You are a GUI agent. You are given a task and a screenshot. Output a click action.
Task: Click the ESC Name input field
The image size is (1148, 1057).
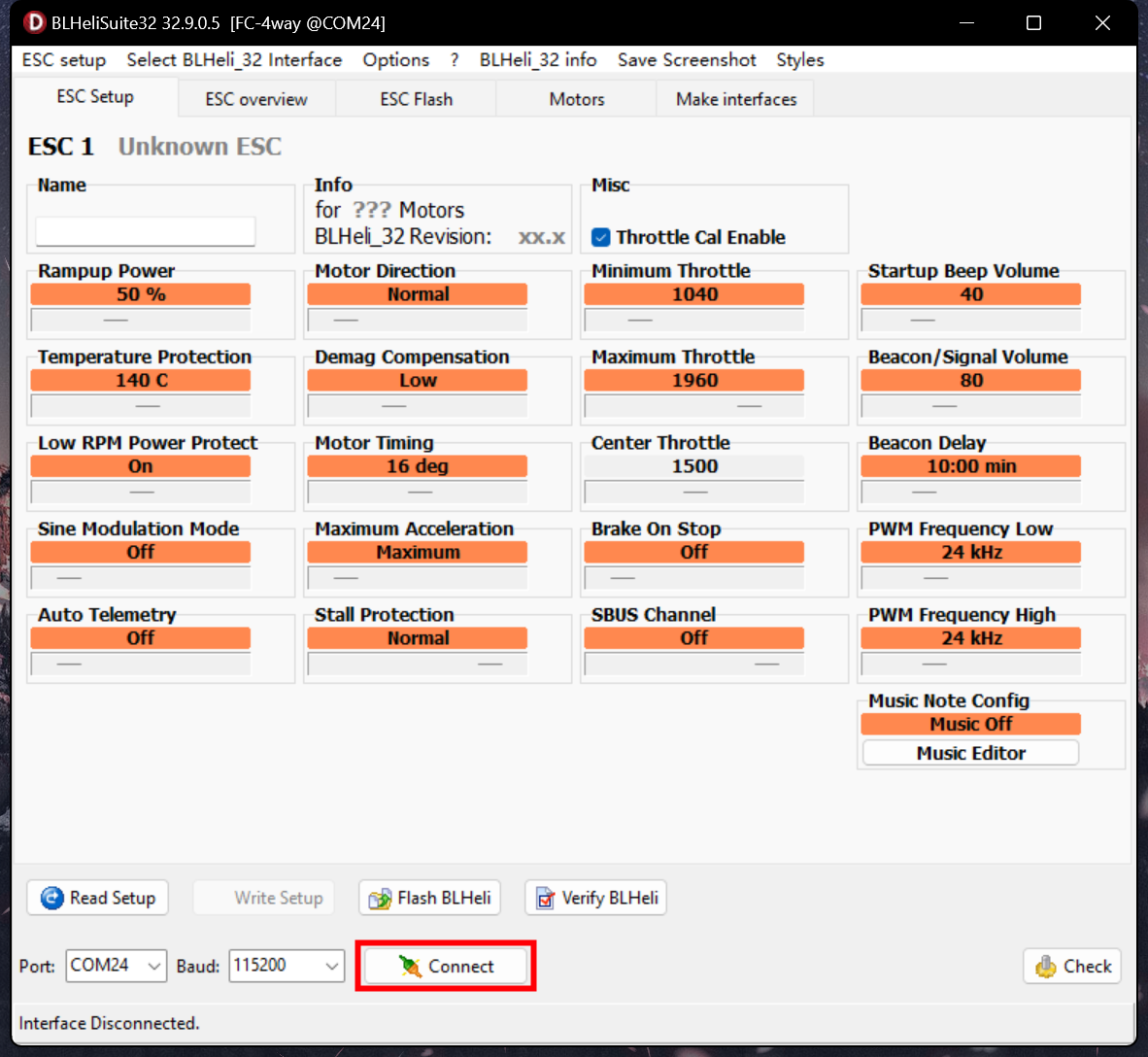click(x=146, y=231)
